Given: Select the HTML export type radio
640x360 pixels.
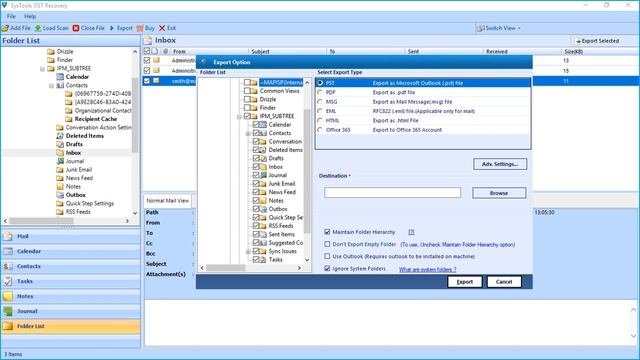Looking at the screenshot, I should point(320,120).
